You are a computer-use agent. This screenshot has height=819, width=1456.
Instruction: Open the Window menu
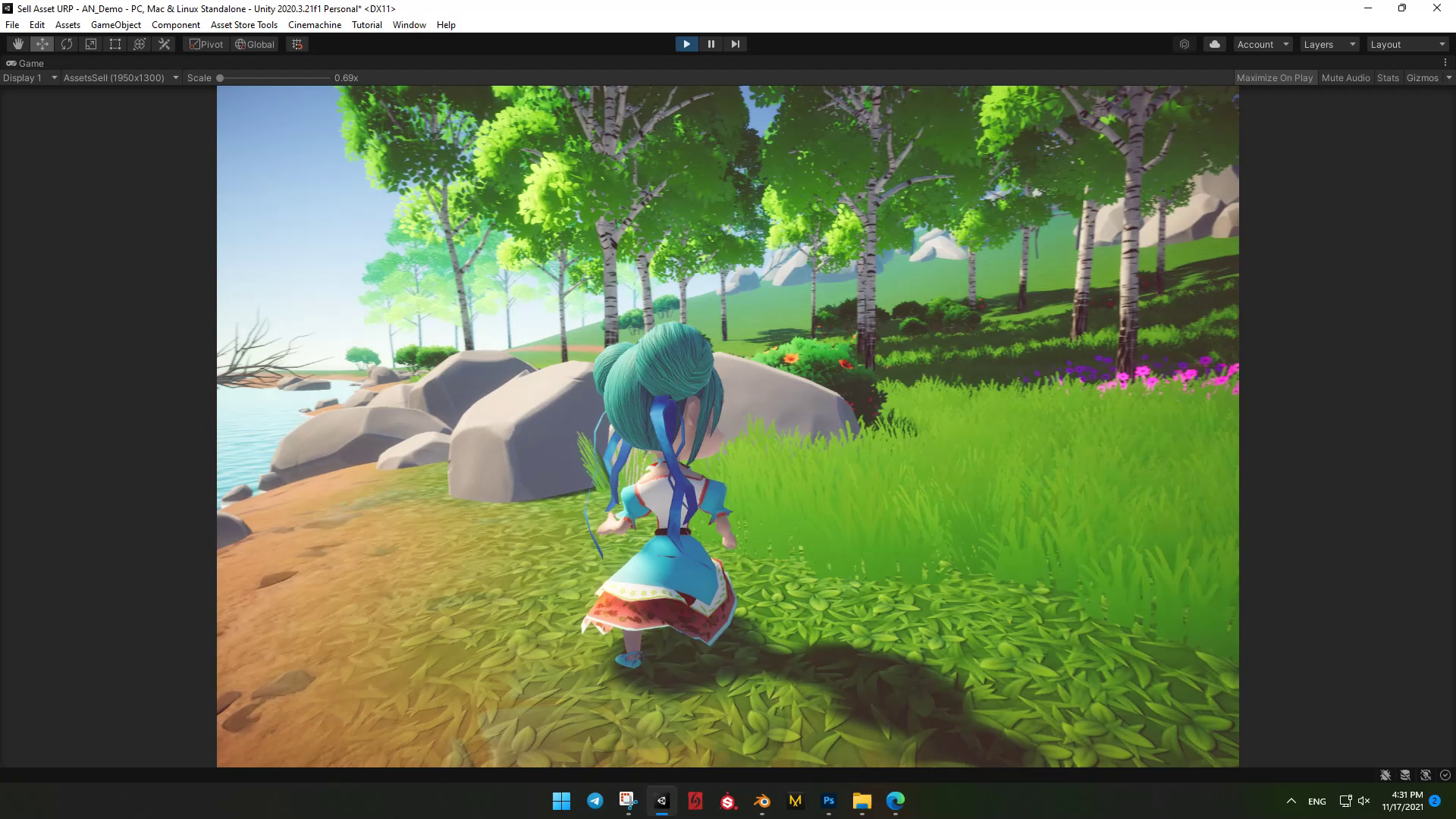pos(409,24)
